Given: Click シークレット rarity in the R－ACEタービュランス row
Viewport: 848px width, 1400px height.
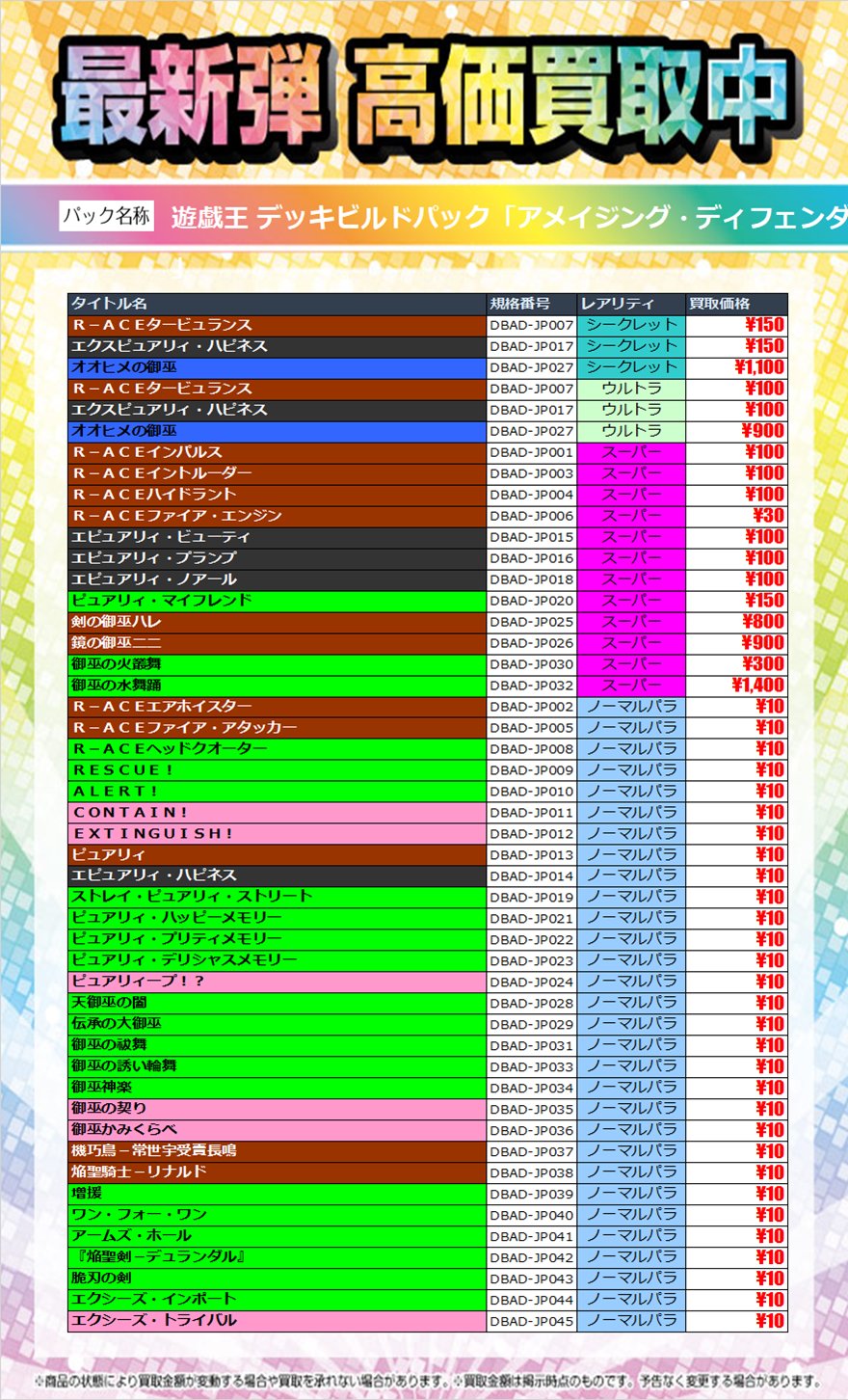Looking at the screenshot, I should (x=631, y=325).
